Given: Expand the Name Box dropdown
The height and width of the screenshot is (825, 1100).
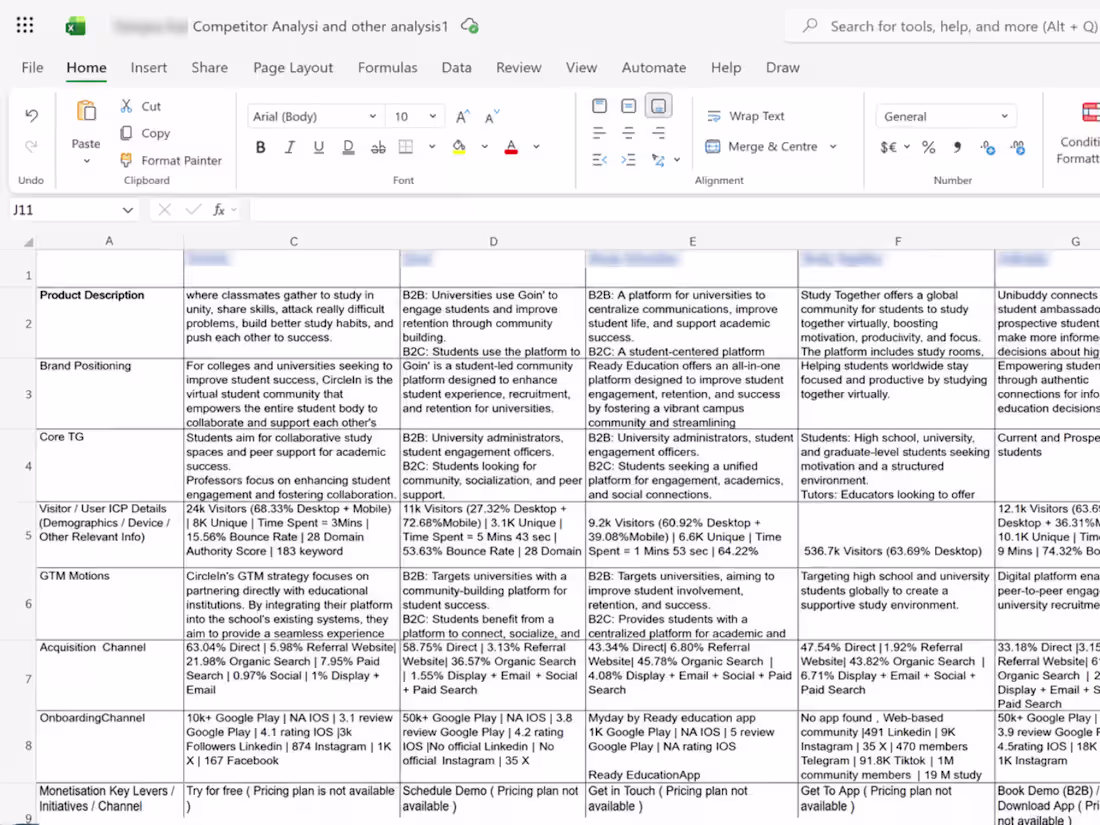Looking at the screenshot, I should coord(128,210).
